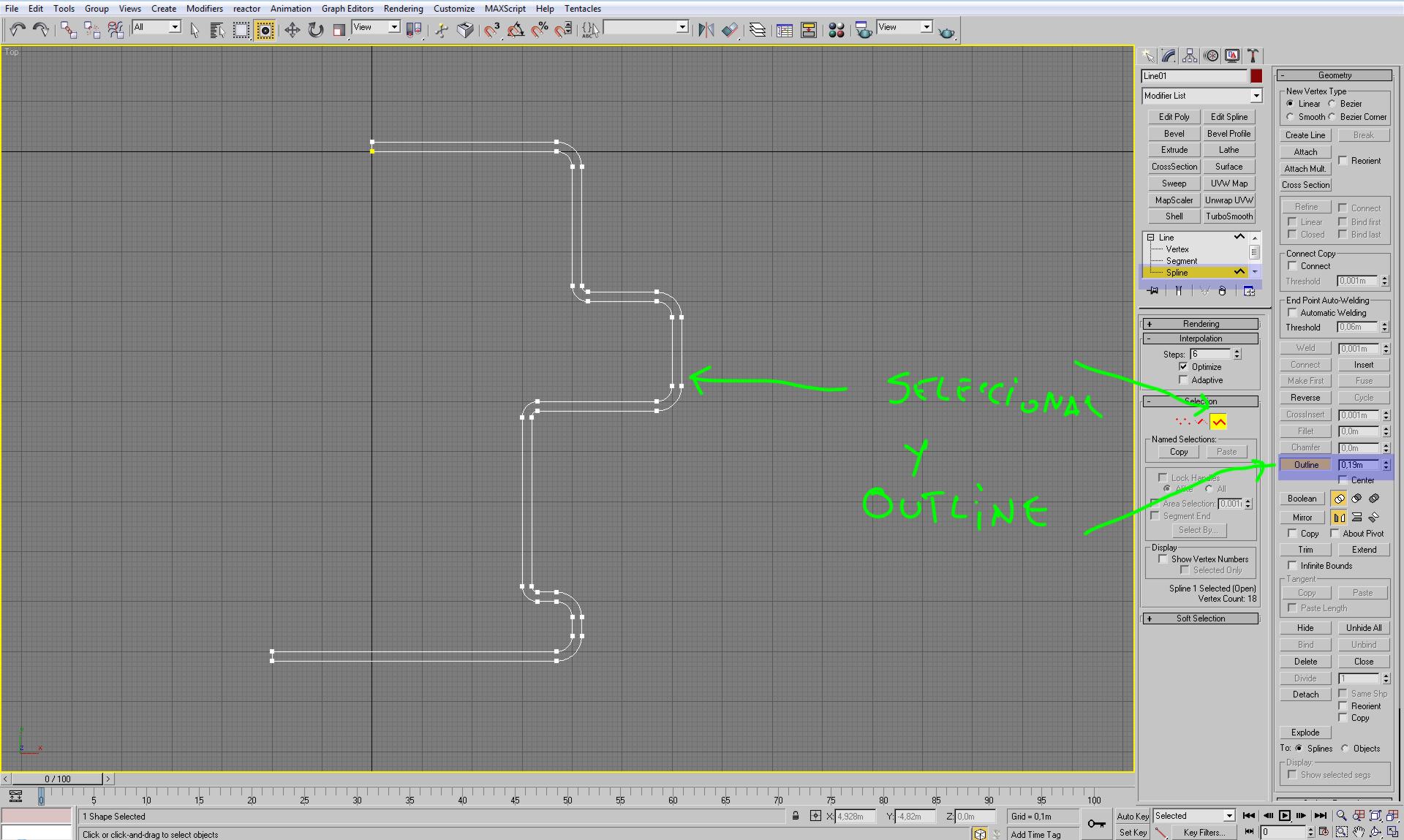This screenshot has height=840, width=1404.
Task: Click the Play Animation button
Action: [x=1284, y=815]
